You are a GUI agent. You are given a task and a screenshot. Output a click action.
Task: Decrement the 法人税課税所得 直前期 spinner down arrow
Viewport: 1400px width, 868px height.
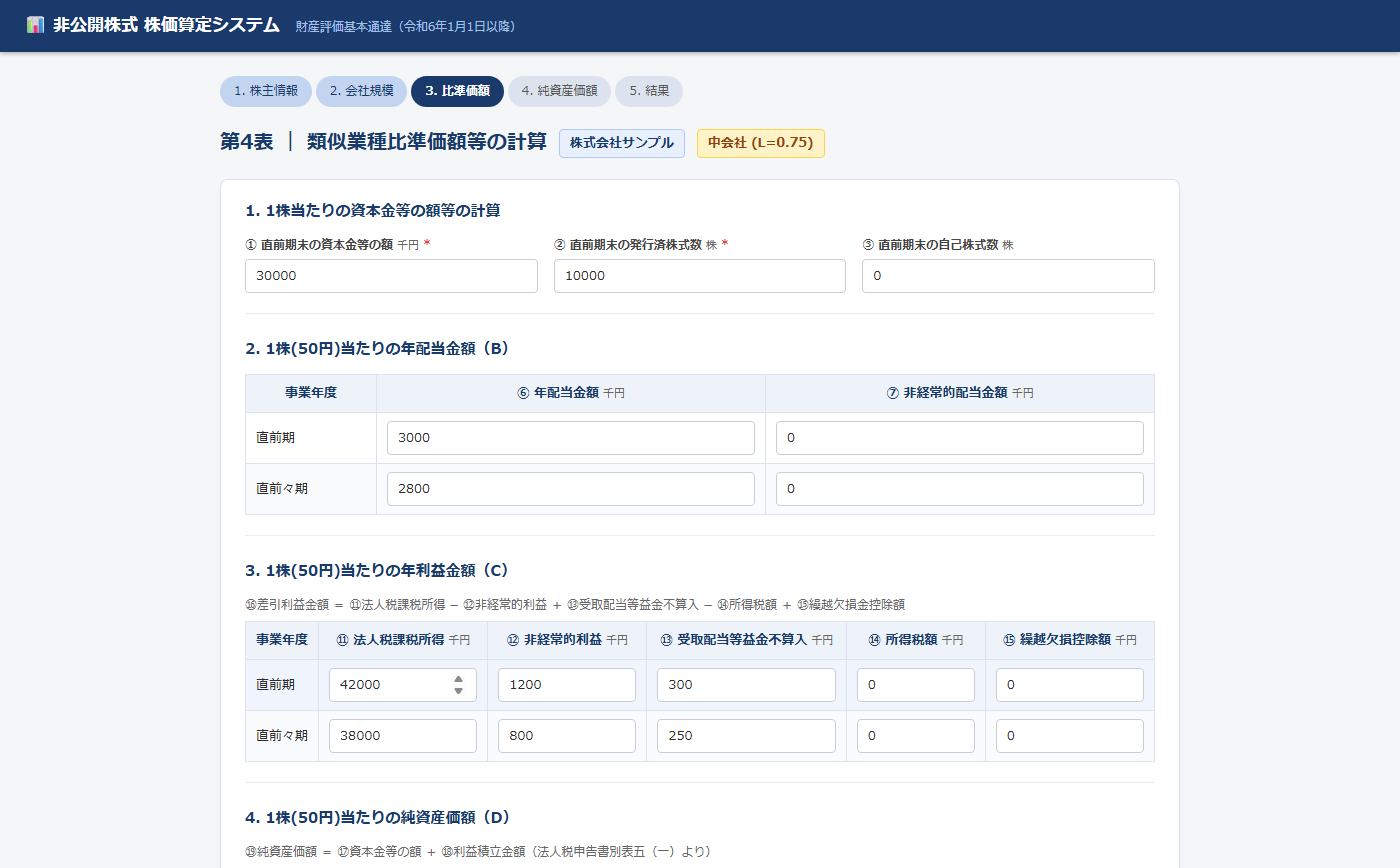click(458, 691)
